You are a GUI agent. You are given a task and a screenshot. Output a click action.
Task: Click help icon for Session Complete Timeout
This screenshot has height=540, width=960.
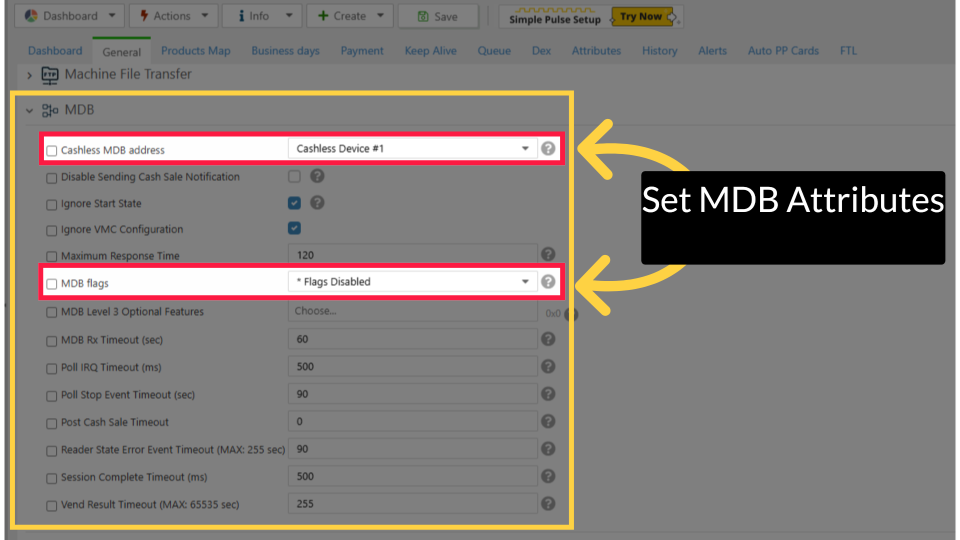coord(548,477)
